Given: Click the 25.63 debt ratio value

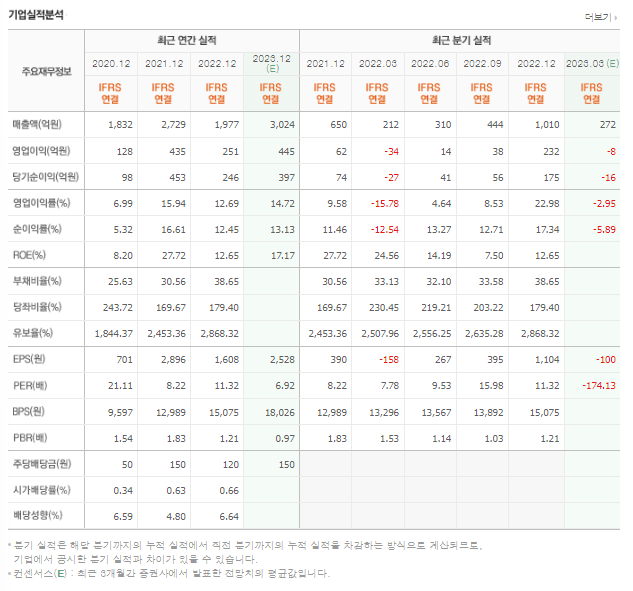Looking at the screenshot, I should pos(120,282).
